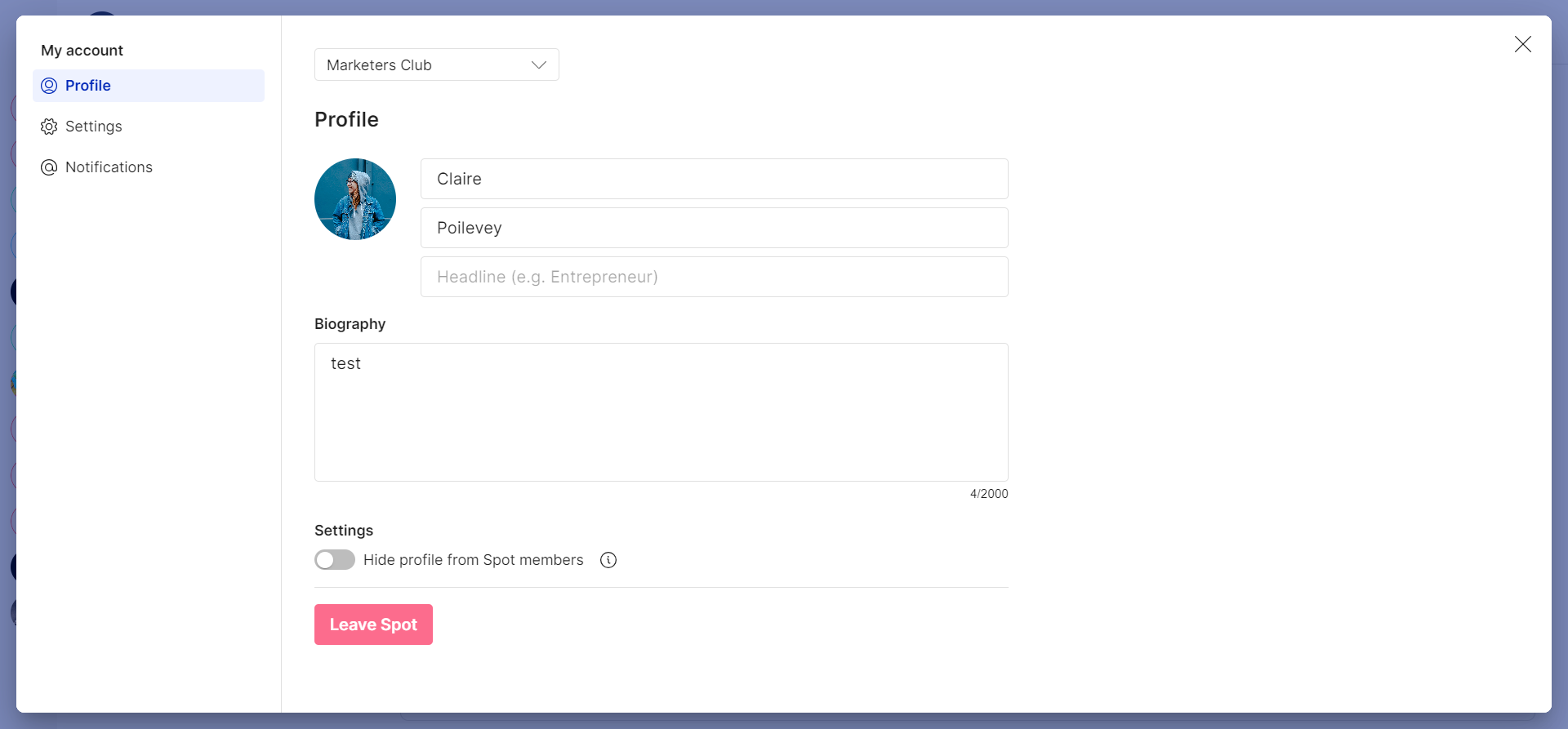Click the last name field Poilevey

coord(714,228)
